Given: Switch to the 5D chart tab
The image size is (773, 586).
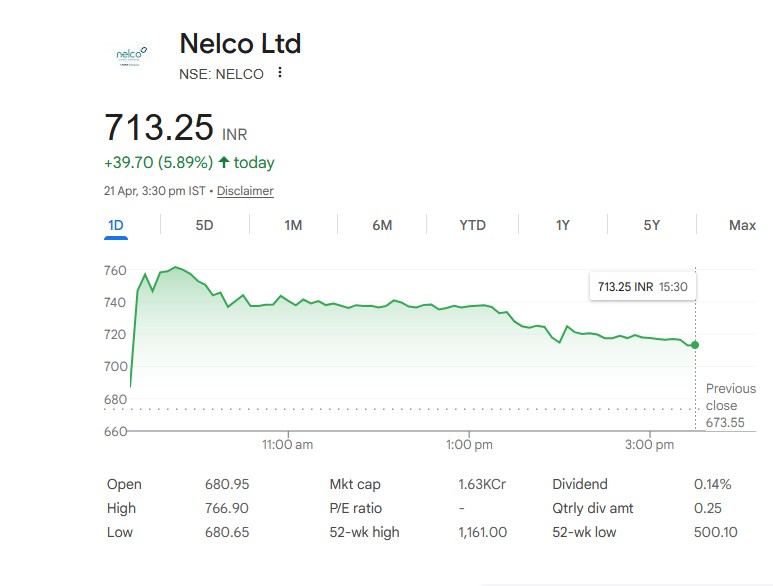Looking at the screenshot, I should [204, 225].
